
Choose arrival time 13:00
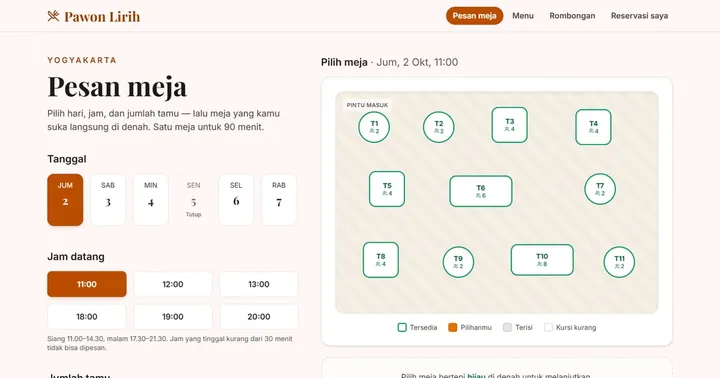(259, 284)
